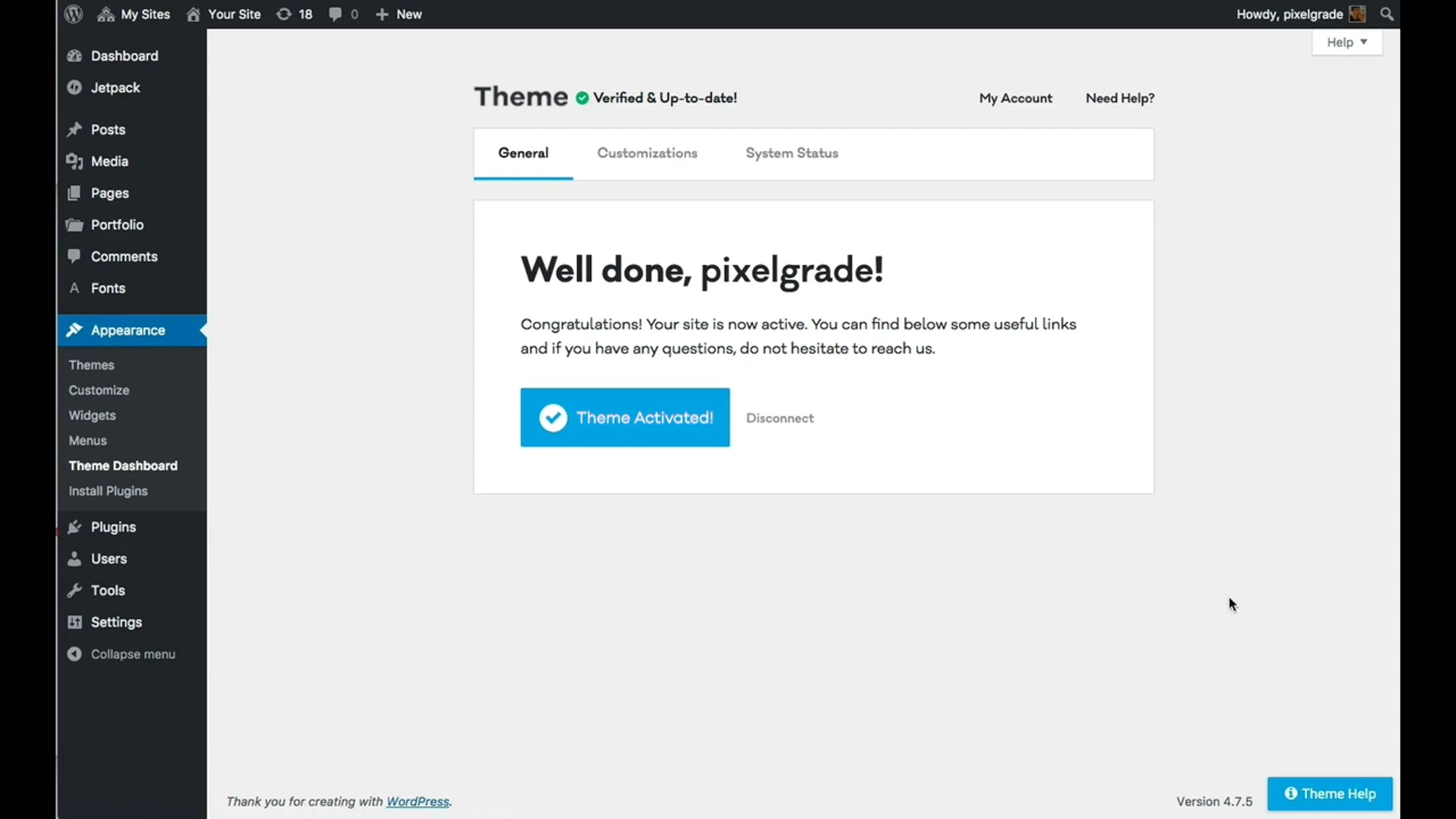Click the Theme Help button label

pos(1338,794)
